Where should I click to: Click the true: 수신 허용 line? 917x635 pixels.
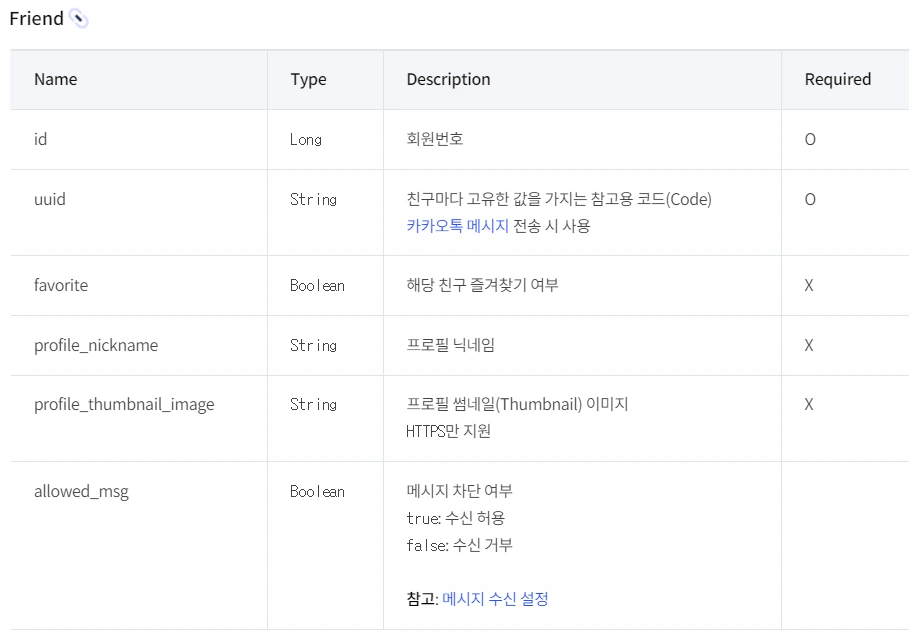pos(455,519)
